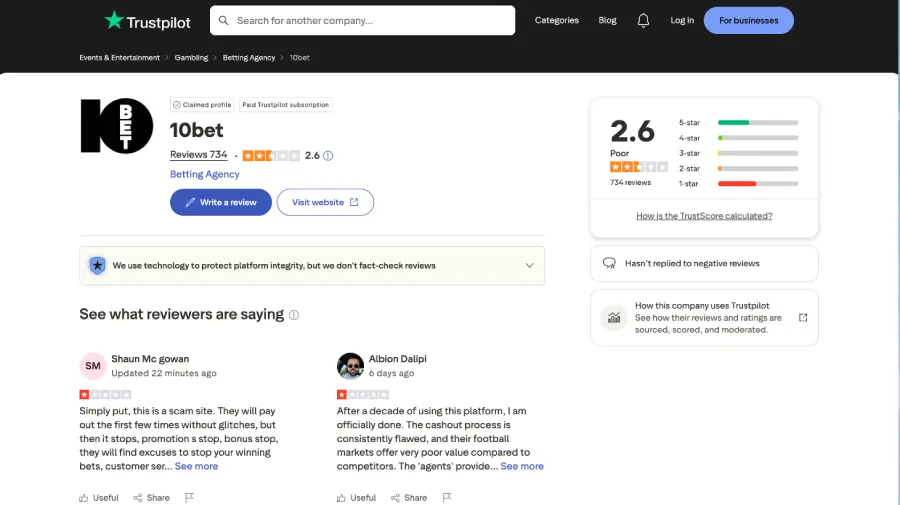Click the star rating next to Reviews 734

point(271,156)
